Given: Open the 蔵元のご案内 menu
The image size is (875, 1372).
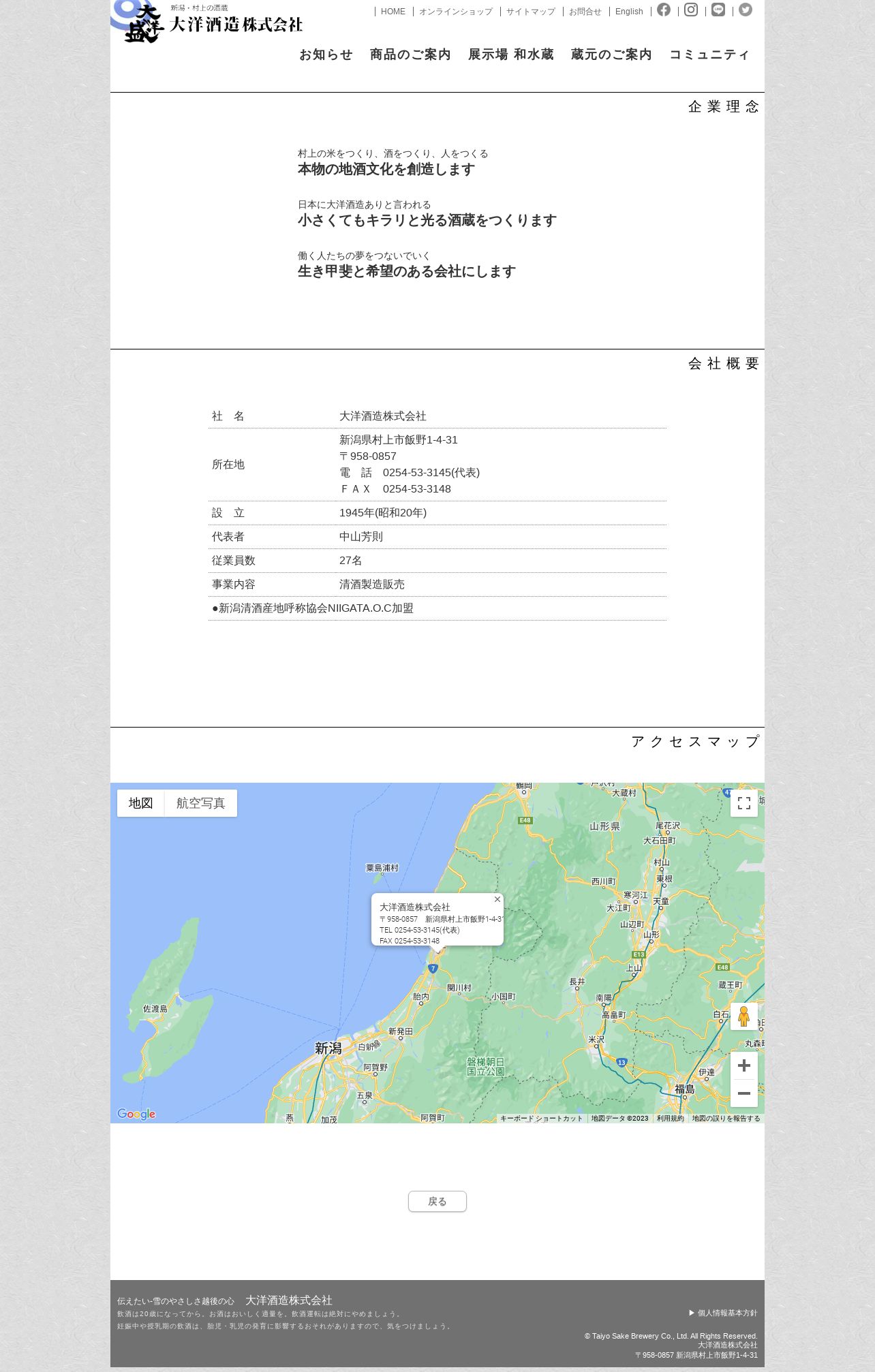Looking at the screenshot, I should click(612, 54).
